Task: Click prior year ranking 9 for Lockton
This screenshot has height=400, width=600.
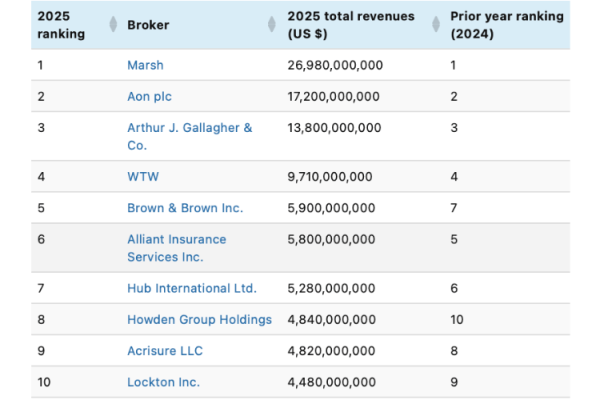Action: 454,382
